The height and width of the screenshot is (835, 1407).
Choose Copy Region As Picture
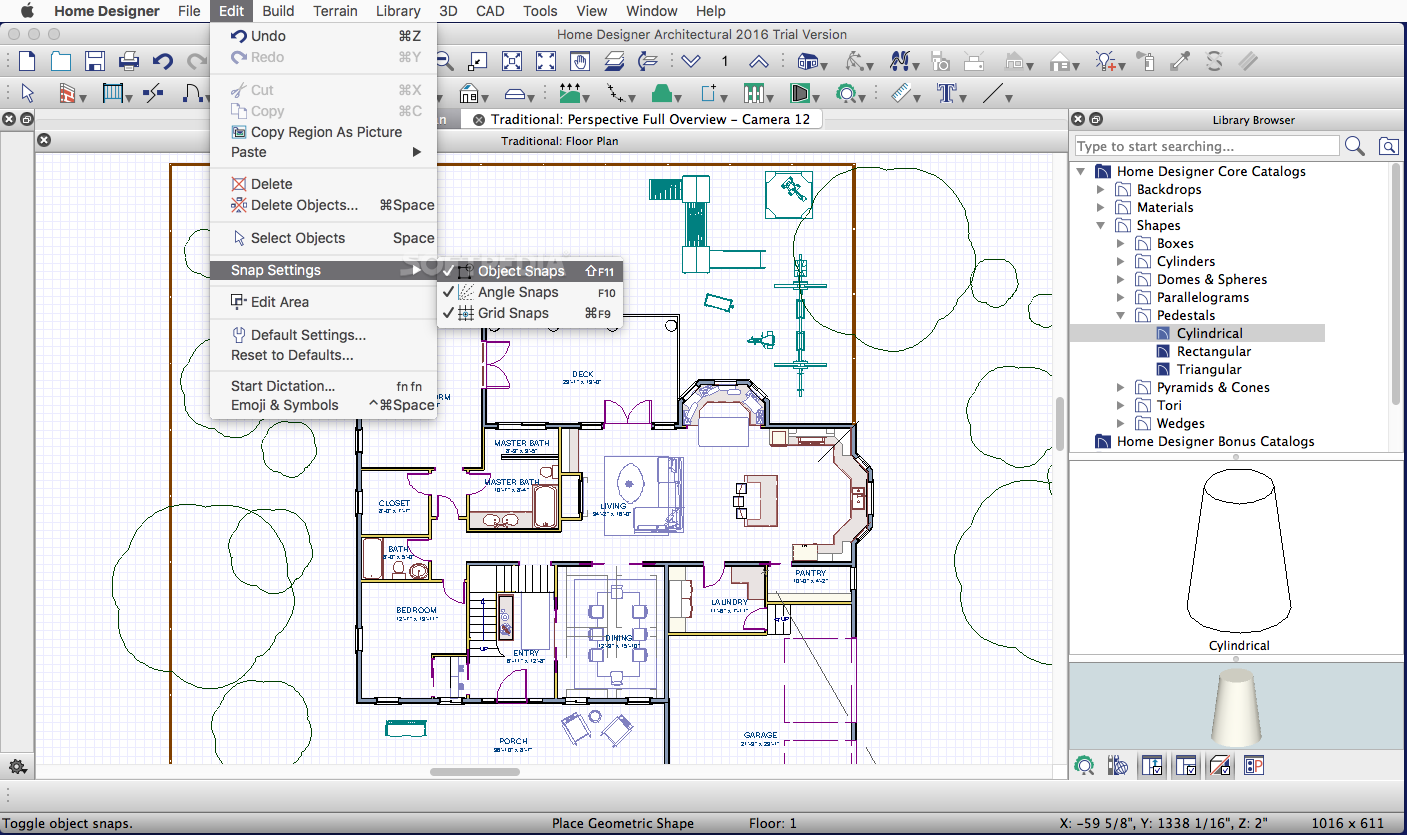coord(323,132)
